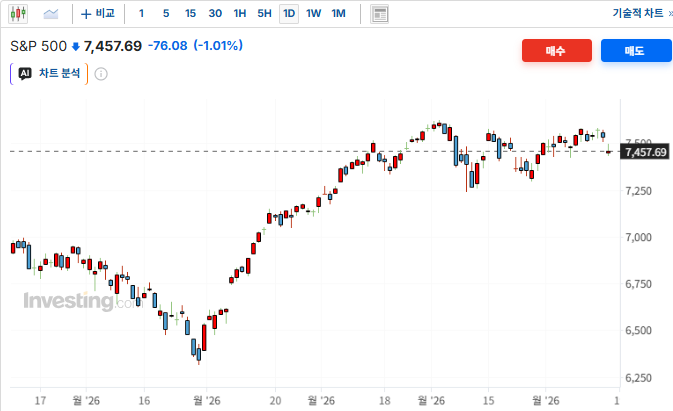Screen dimensions: 673x411
Task: Click the 7,457.69 current price axis label
Action: (645, 152)
